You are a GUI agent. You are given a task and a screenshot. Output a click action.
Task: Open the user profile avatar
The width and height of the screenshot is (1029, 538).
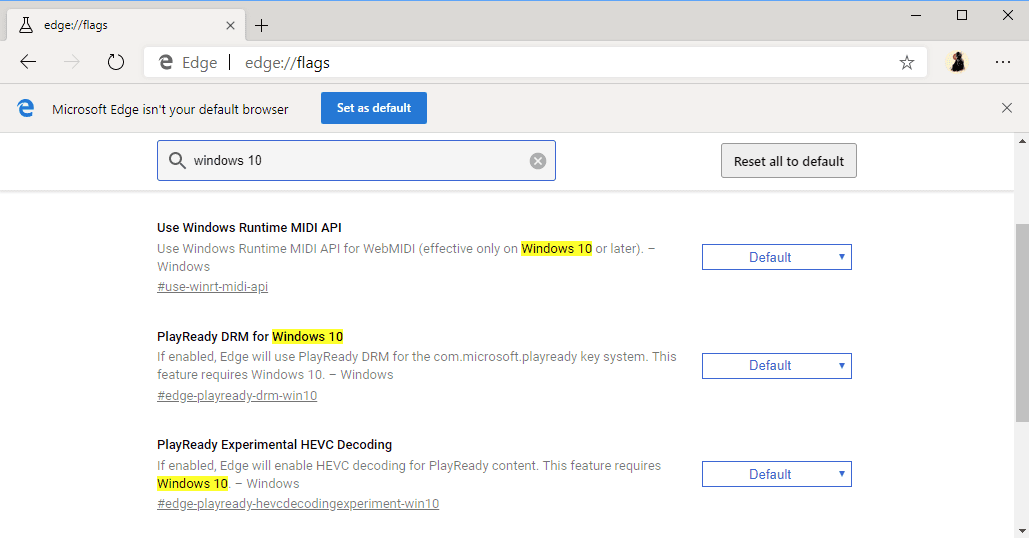point(957,62)
